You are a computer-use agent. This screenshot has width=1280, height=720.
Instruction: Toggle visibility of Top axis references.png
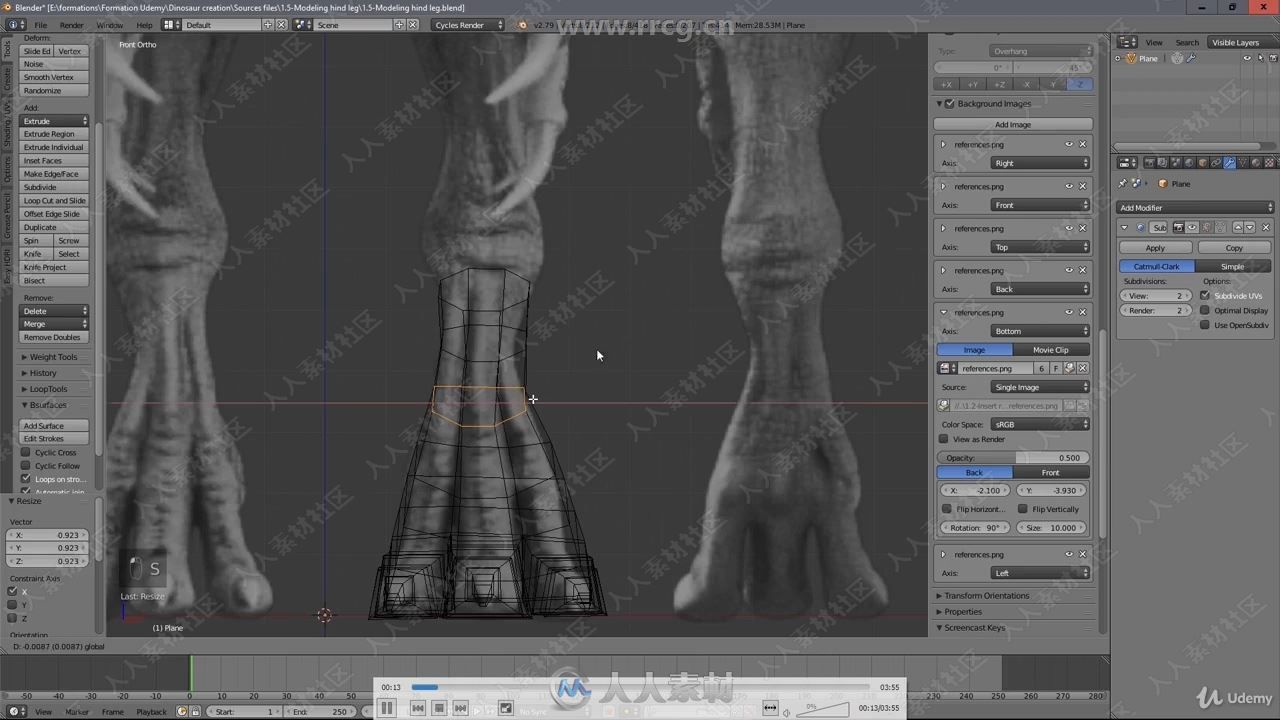coord(1068,228)
